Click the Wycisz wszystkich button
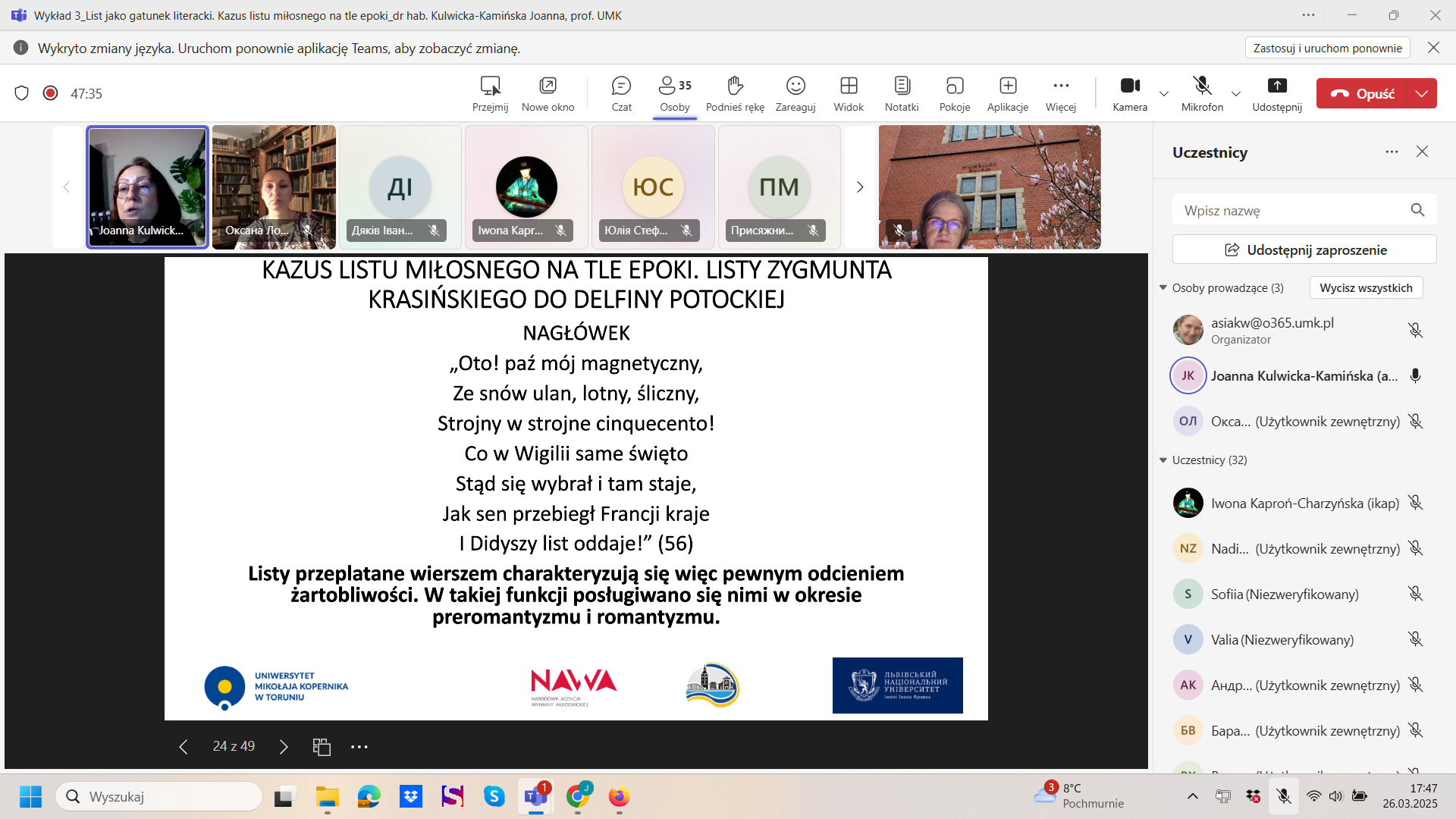 click(1365, 288)
